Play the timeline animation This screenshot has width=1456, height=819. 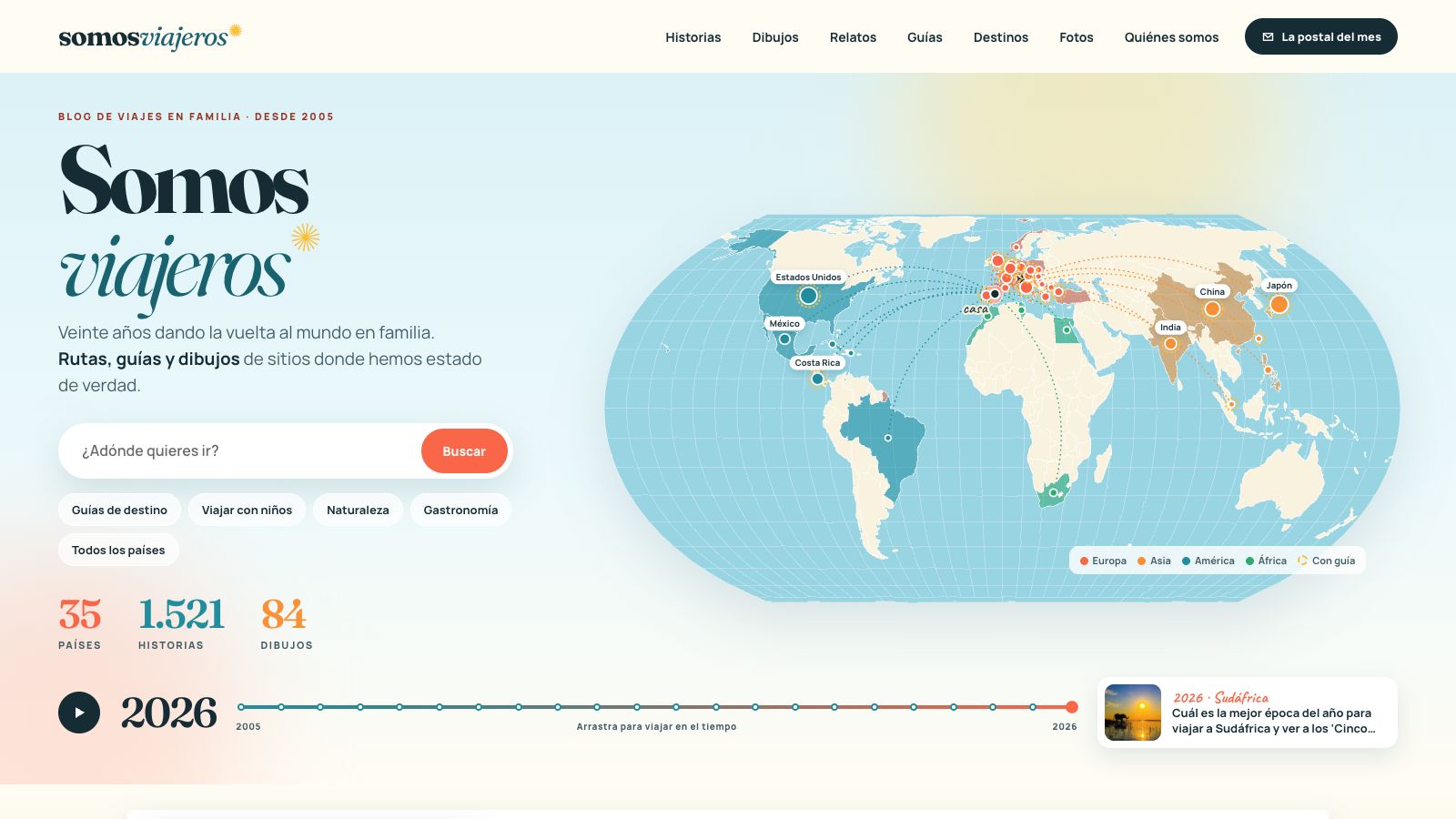click(79, 713)
